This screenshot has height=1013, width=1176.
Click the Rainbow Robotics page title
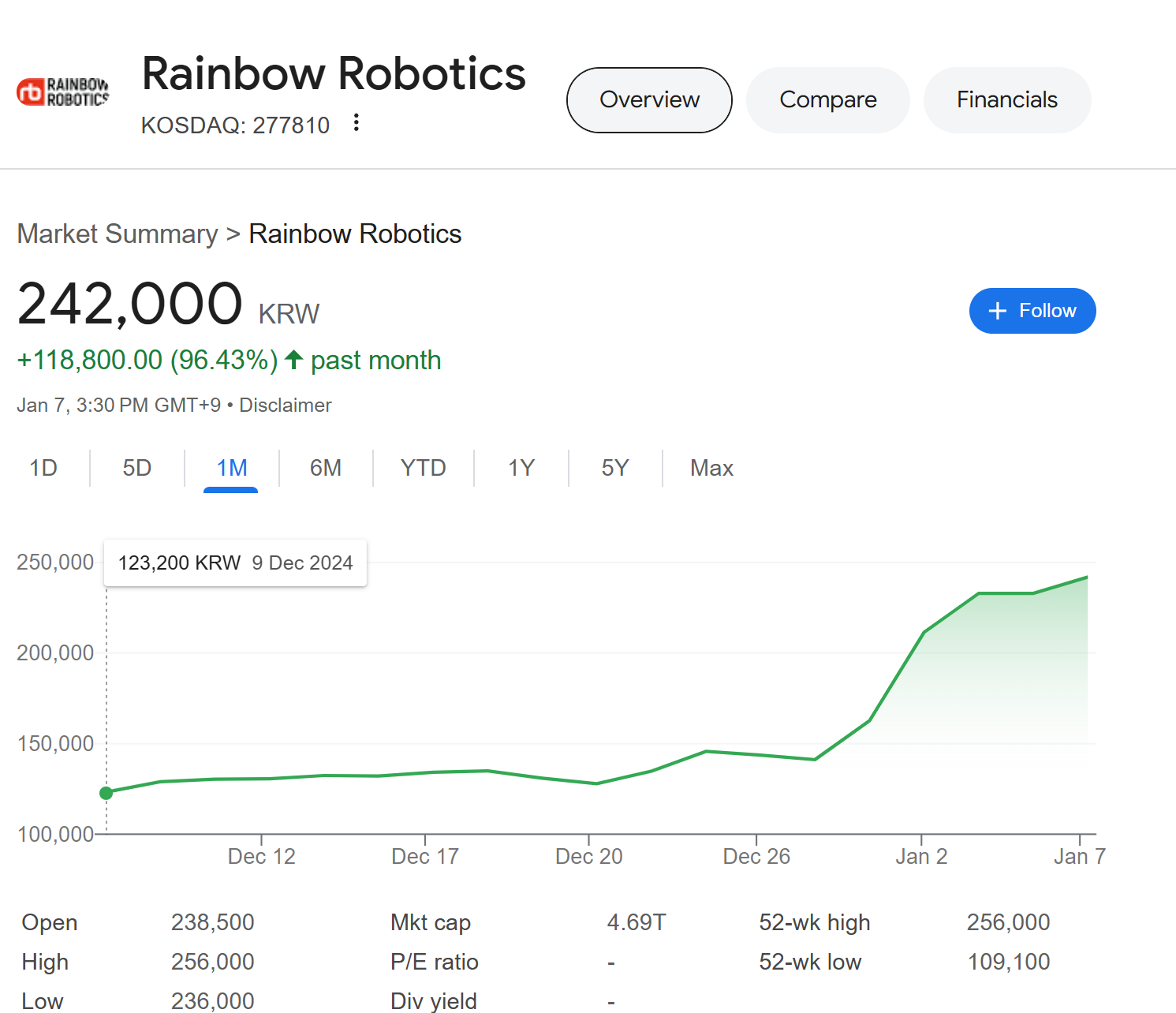tap(334, 73)
